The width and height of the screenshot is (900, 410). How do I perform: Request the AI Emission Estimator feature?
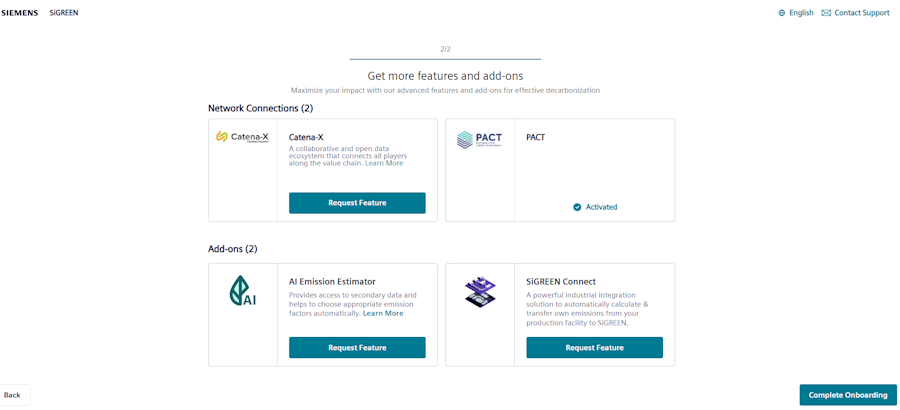[357, 348]
